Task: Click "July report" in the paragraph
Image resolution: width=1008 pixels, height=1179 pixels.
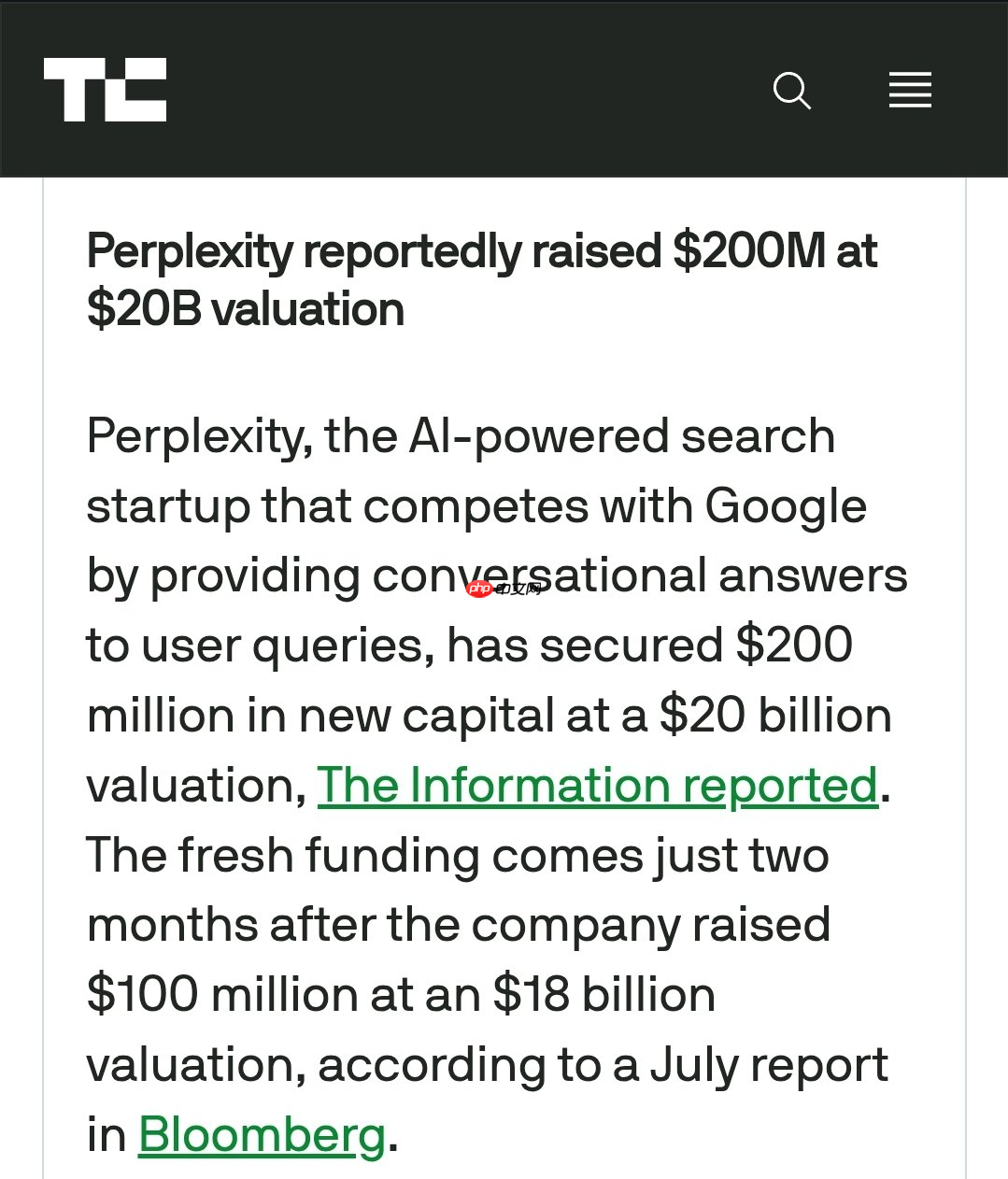Action: click(768, 1064)
